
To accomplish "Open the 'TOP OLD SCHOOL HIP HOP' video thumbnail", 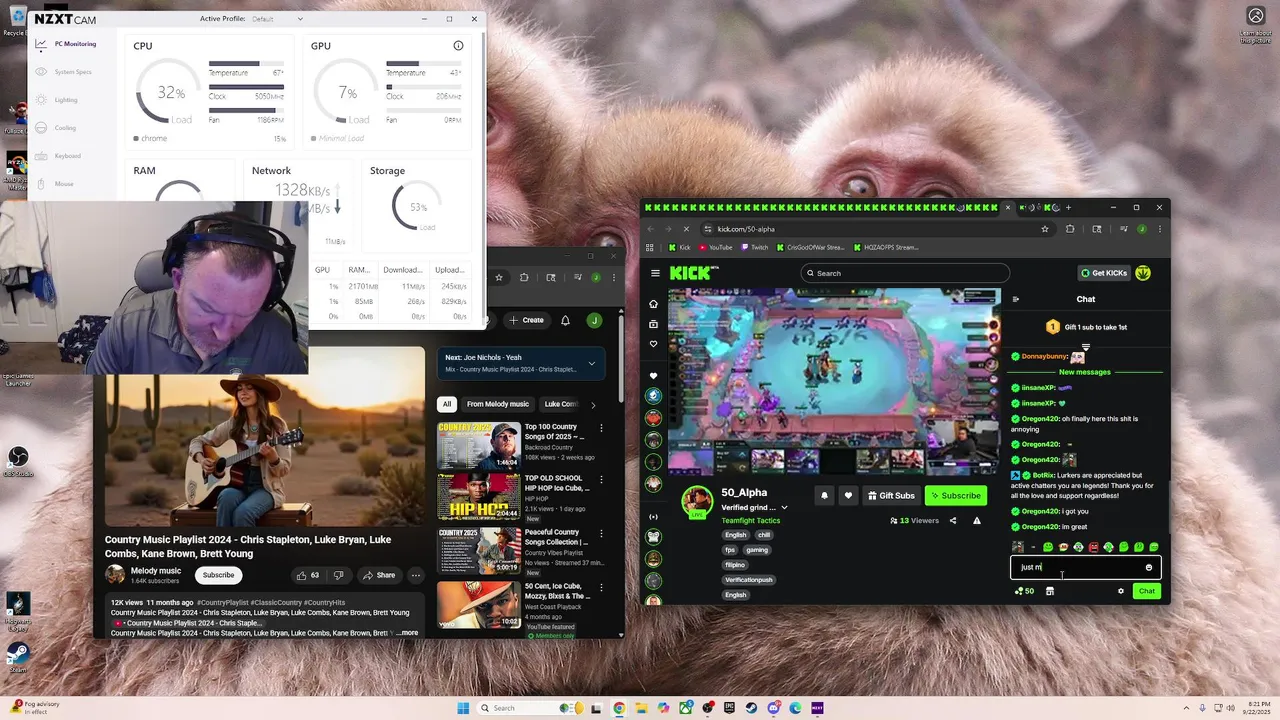I will 478,497.
